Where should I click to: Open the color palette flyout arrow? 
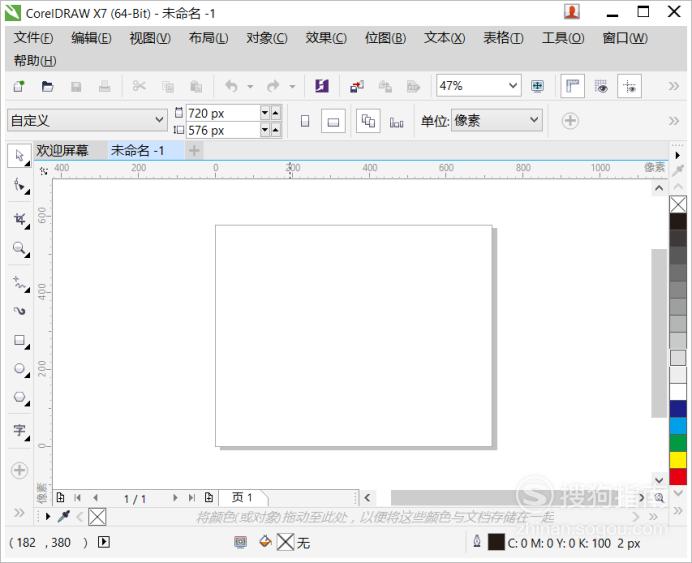[x=677, y=155]
